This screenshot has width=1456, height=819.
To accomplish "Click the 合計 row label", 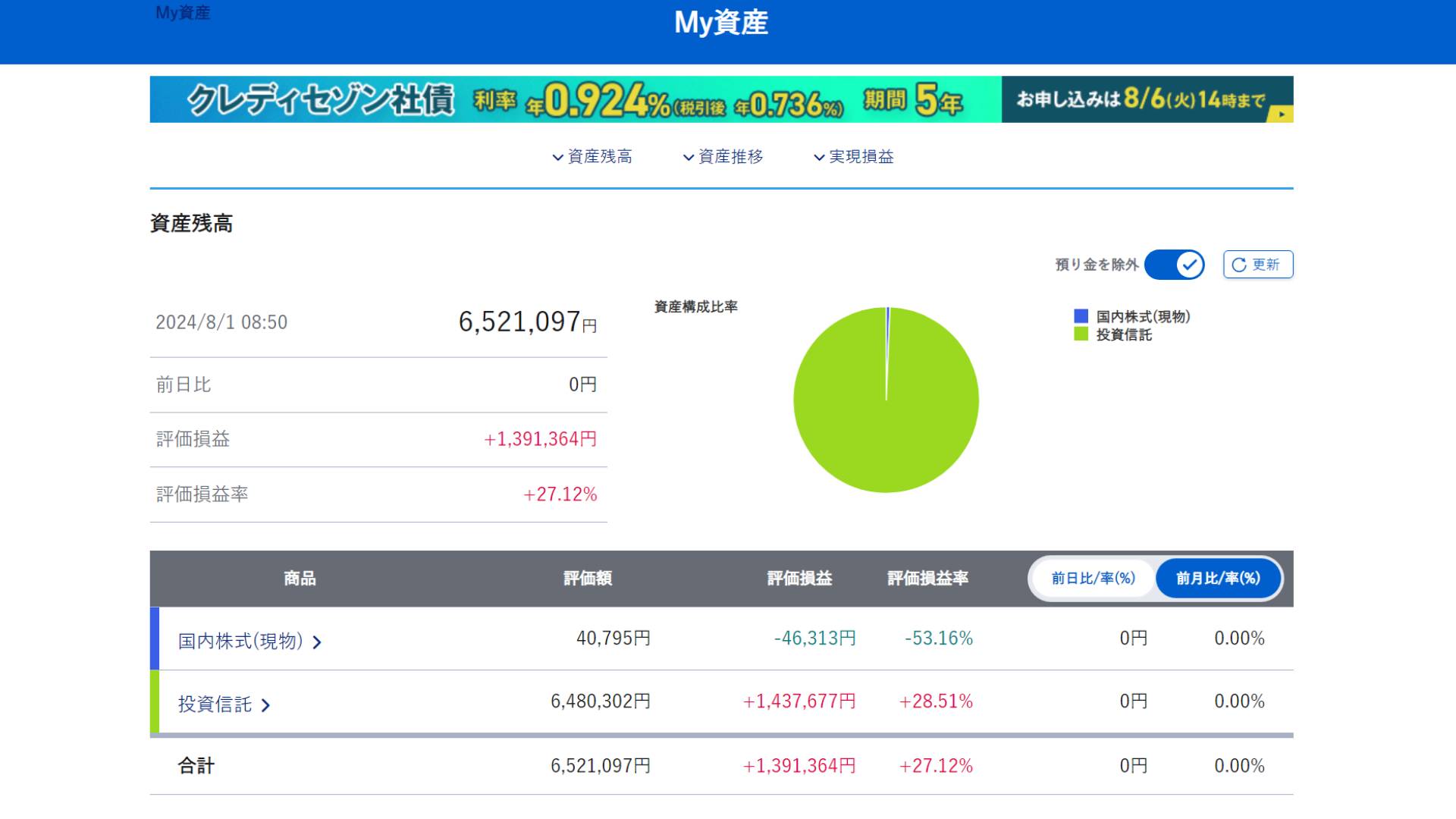I will (x=196, y=766).
